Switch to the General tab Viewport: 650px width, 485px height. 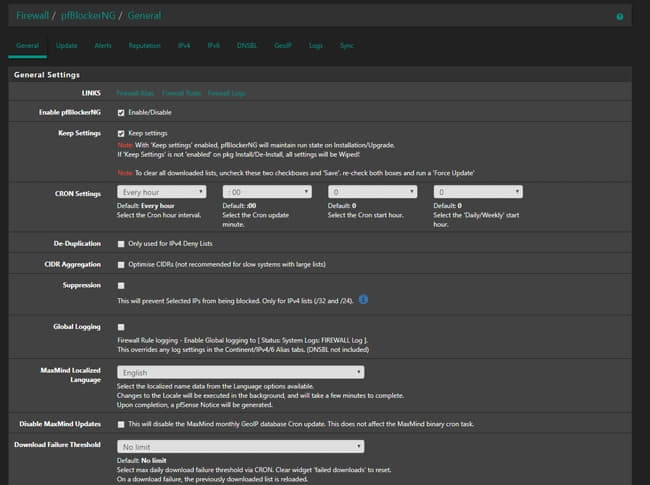(x=27, y=46)
